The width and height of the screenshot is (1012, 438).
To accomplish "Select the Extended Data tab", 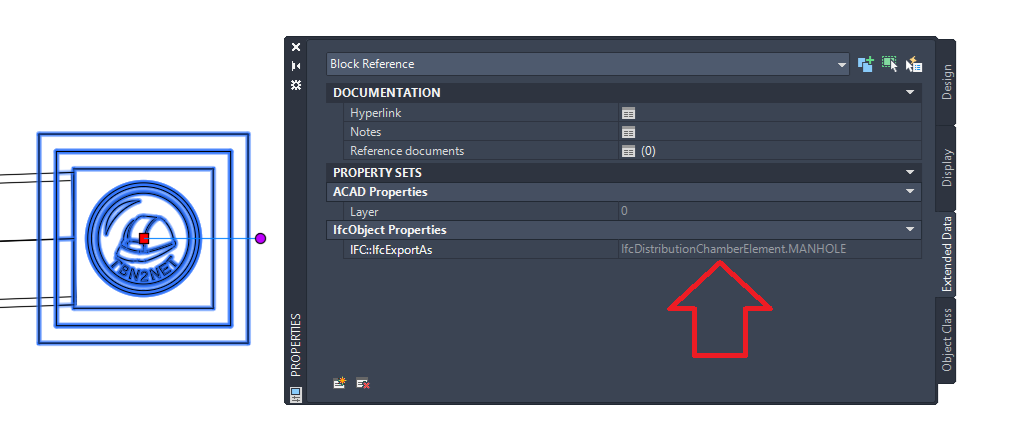I will 946,254.
